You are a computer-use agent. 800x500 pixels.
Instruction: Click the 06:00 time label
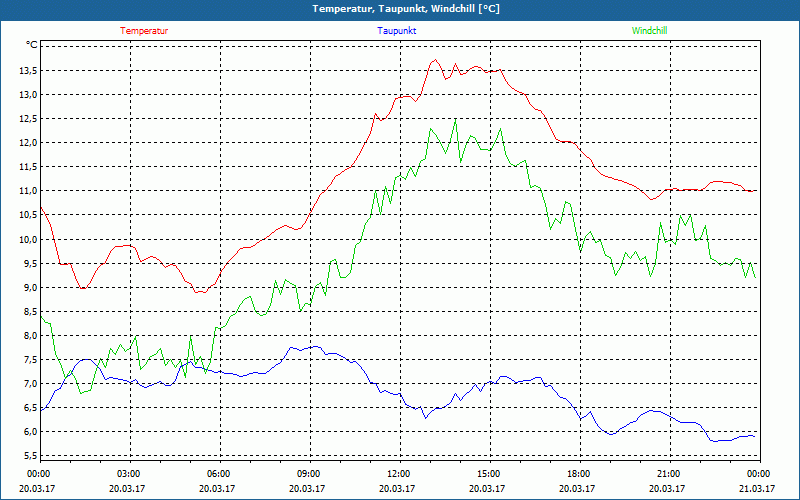click(219, 474)
